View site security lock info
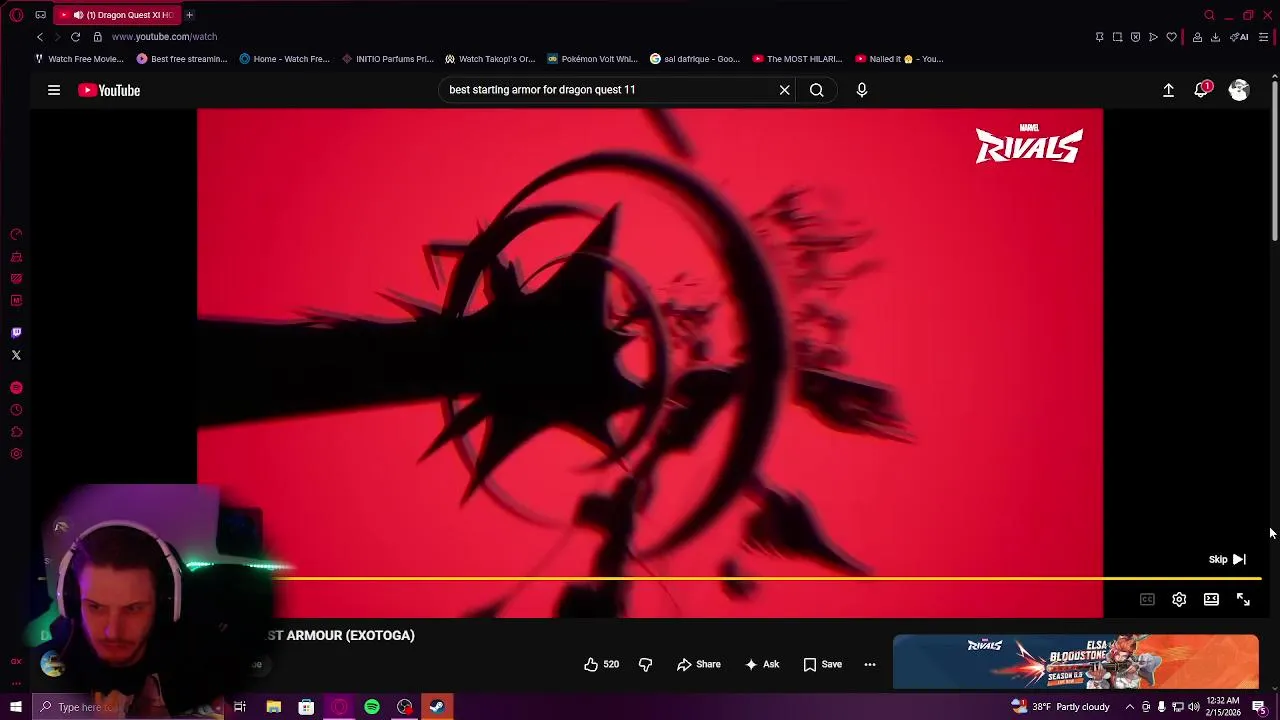The height and width of the screenshot is (720, 1280). coord(97,37)
